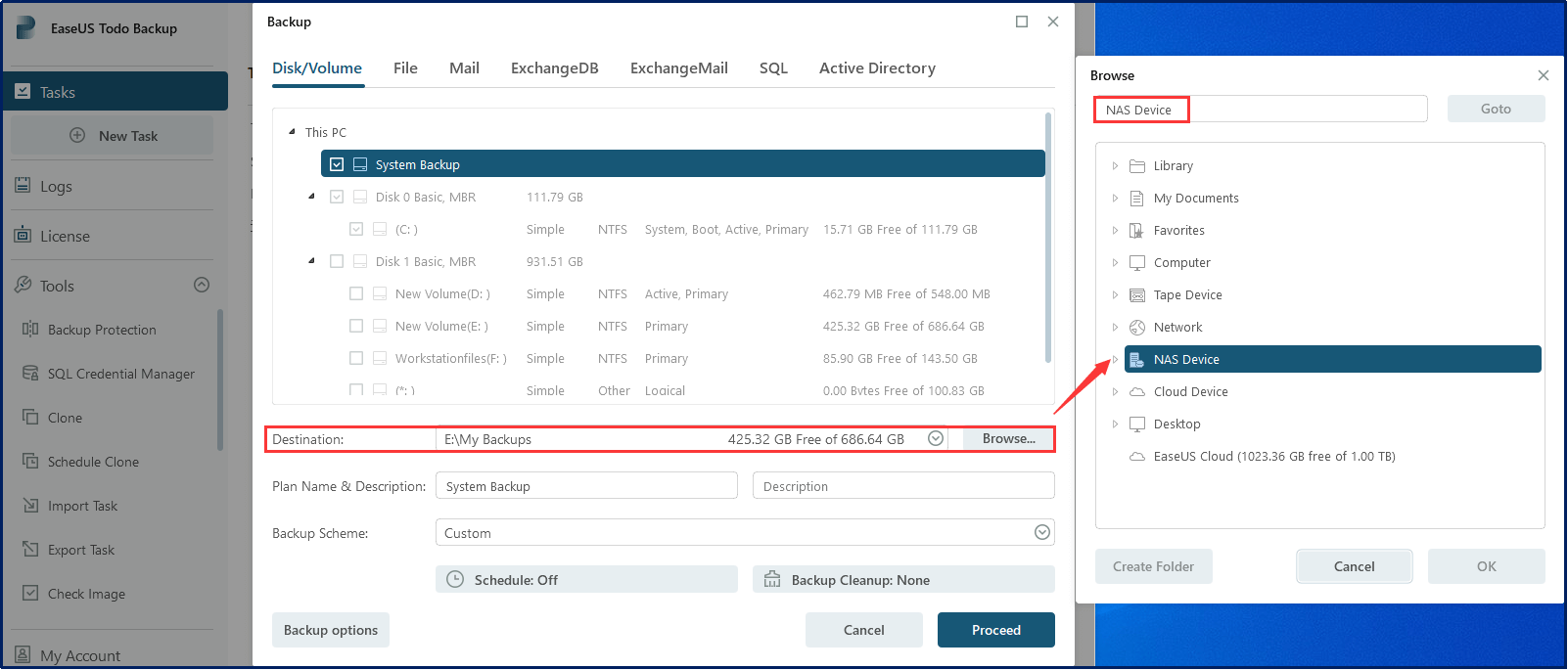1568x670 pixels.
Task: Select Favorites in Browse tree
Action: [1178, 230]
